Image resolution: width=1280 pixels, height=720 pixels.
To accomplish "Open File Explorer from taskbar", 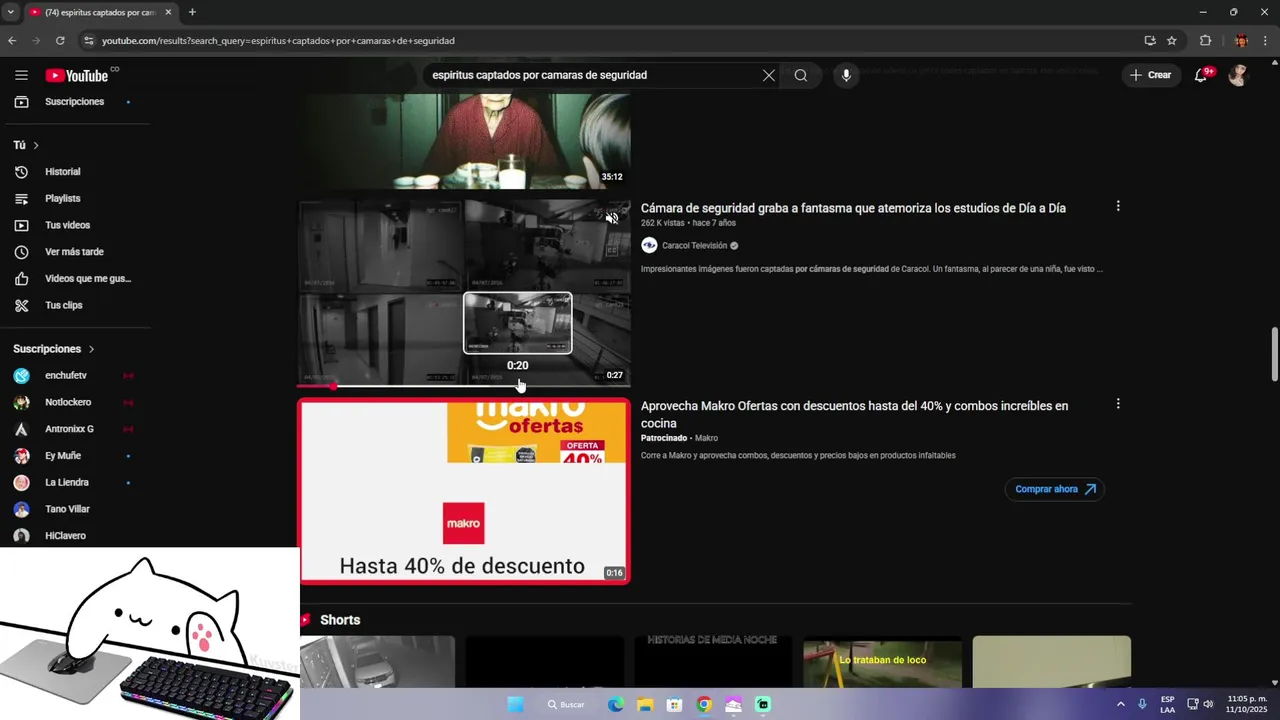I will [x=645, y=704].
